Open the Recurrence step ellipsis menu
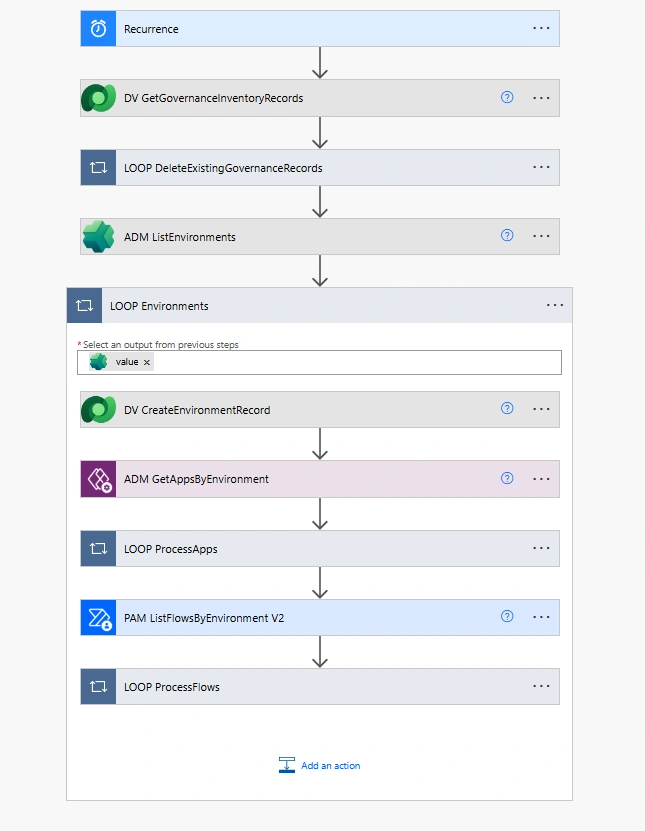The width and height of the screenshot is (645, 831). click(541, 28)
